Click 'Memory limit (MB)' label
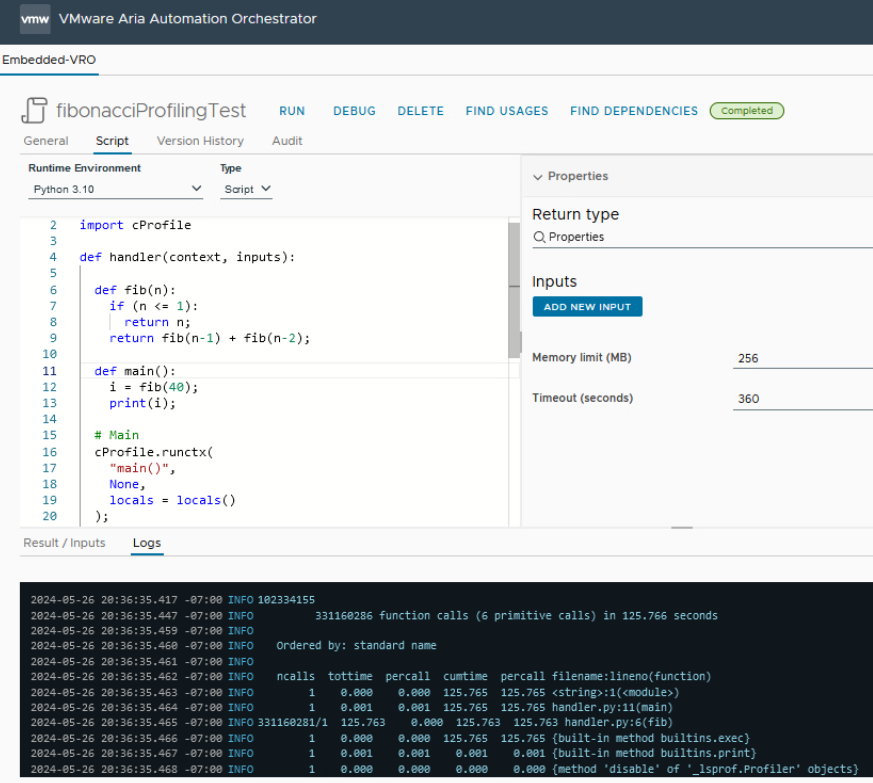 coord(582,358)
